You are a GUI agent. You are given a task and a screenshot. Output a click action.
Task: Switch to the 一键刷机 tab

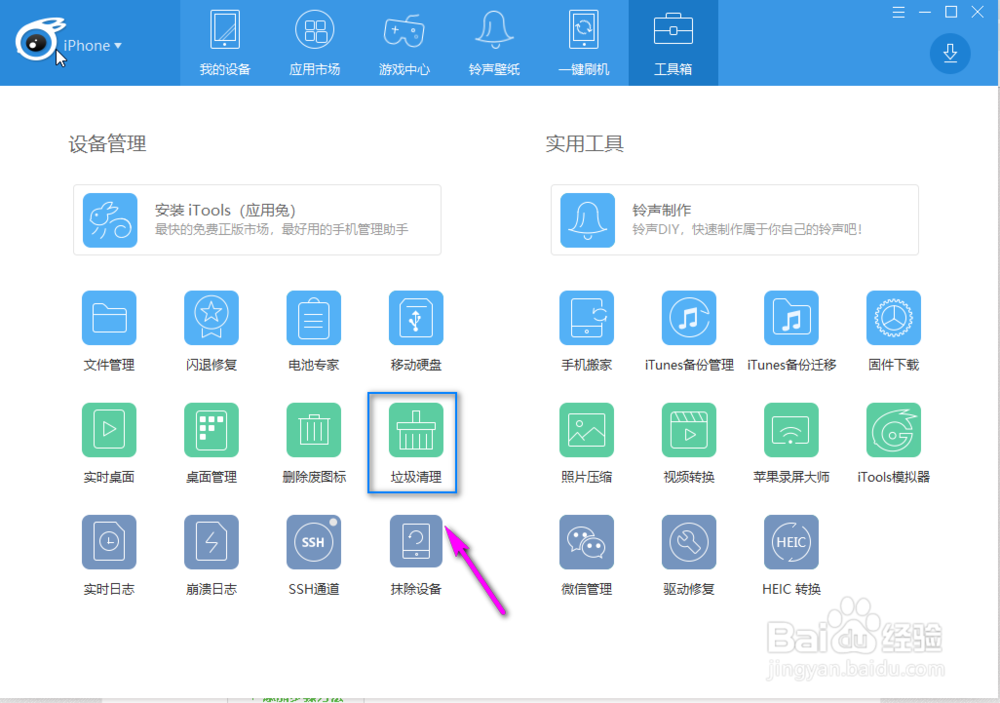(x=584, y=43)
